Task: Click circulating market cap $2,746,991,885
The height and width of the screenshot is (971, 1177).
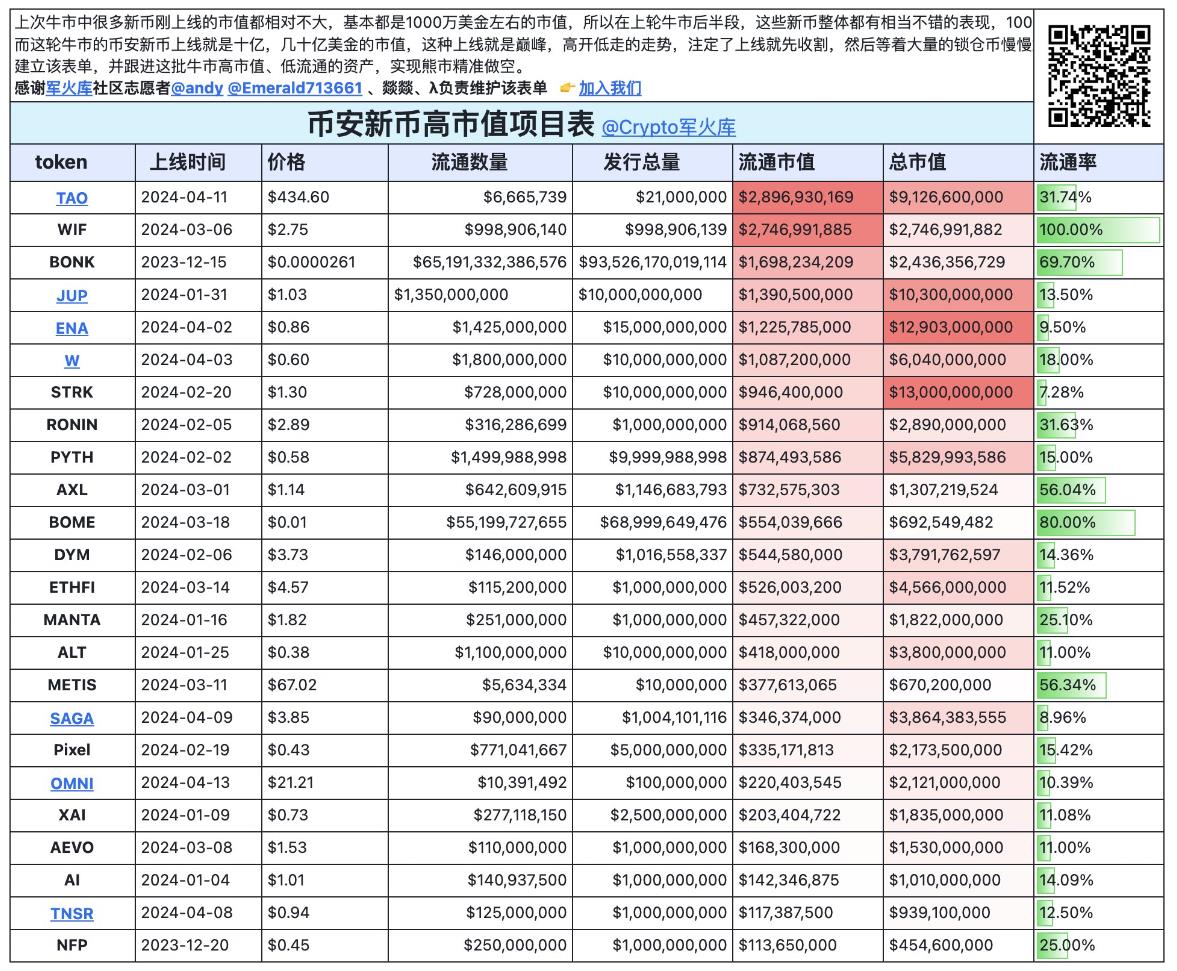Action: click(x=808, y=230)
